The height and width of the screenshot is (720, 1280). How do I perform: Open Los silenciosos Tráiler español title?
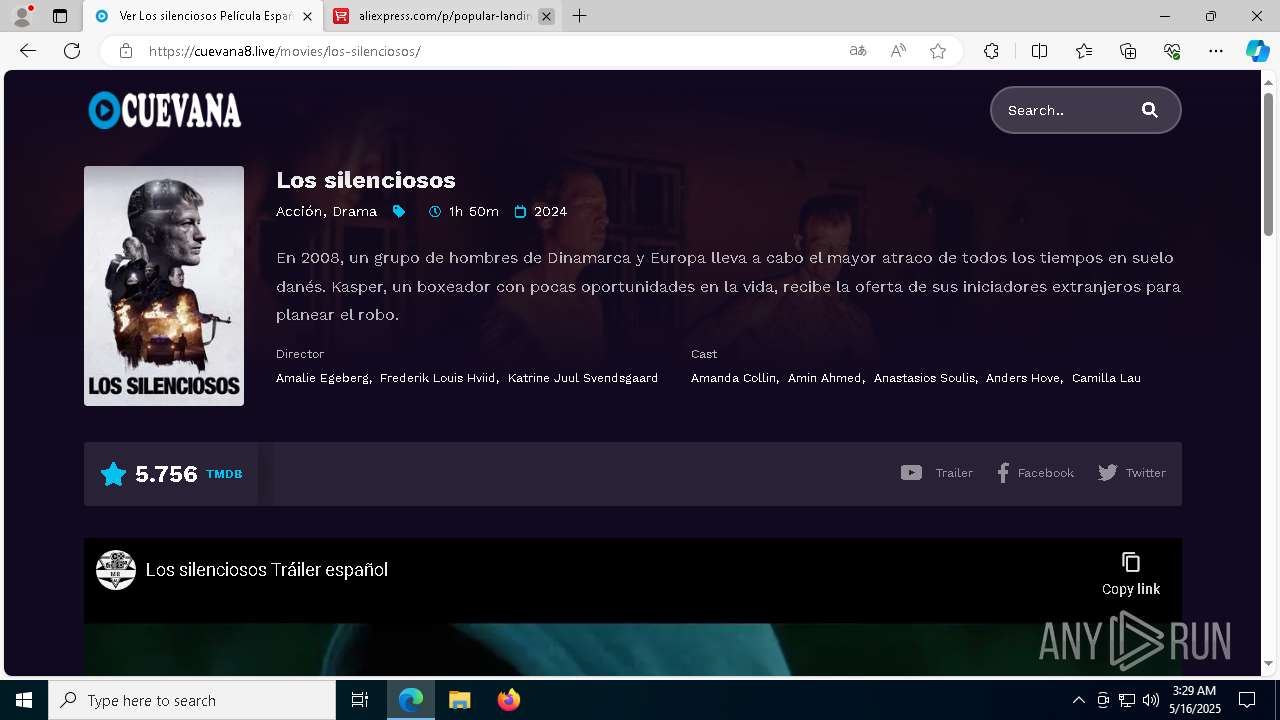[267, 570]
